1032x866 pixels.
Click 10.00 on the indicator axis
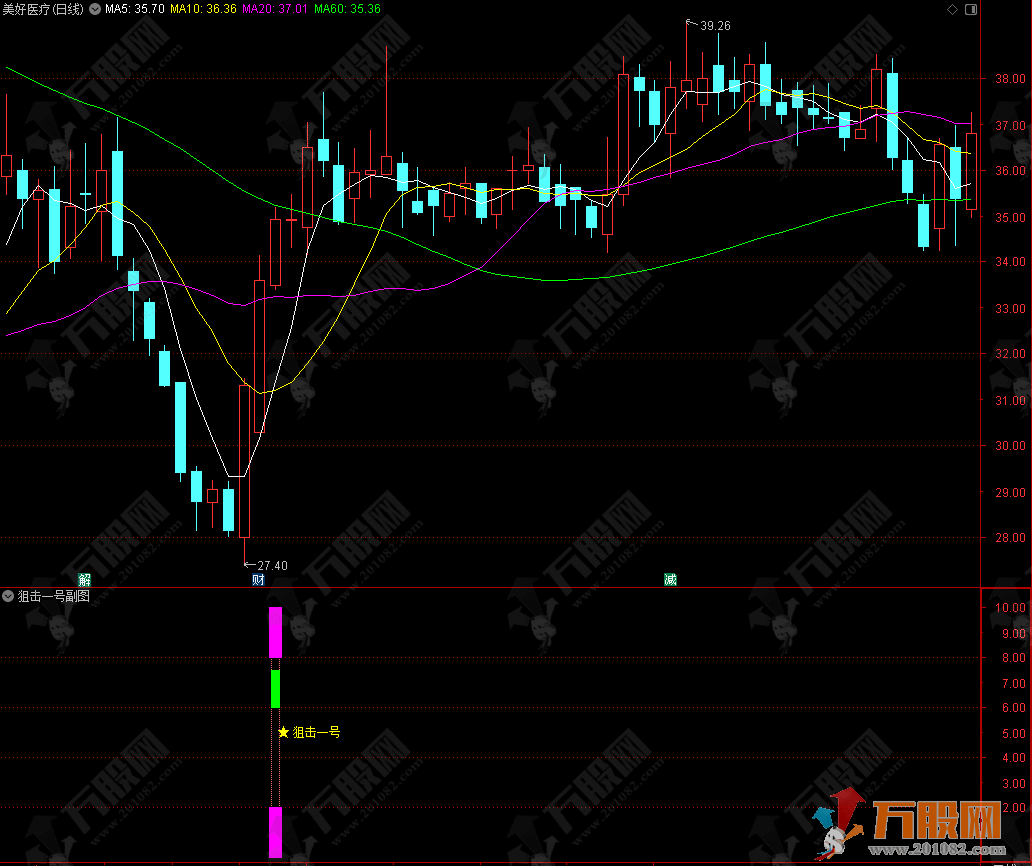(x=1010, y=608)
